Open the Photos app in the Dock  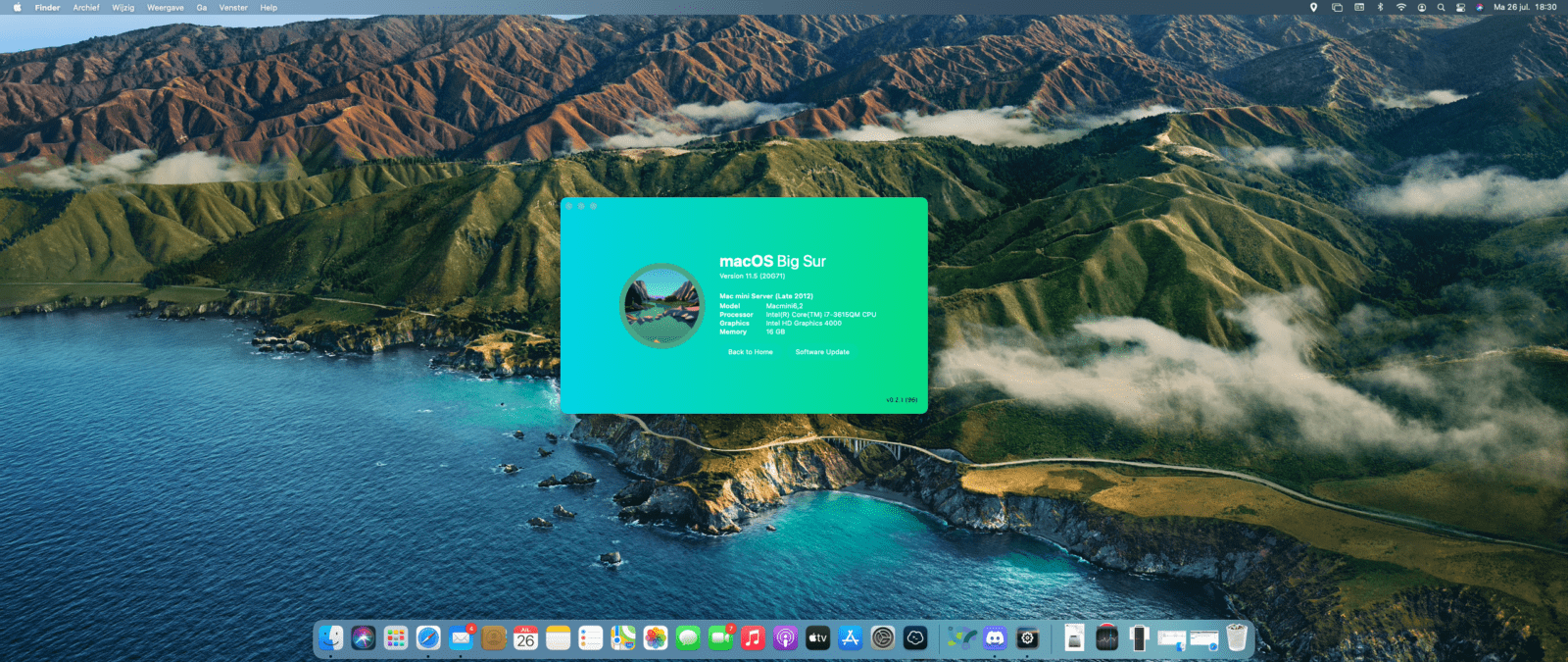(656, 638)
